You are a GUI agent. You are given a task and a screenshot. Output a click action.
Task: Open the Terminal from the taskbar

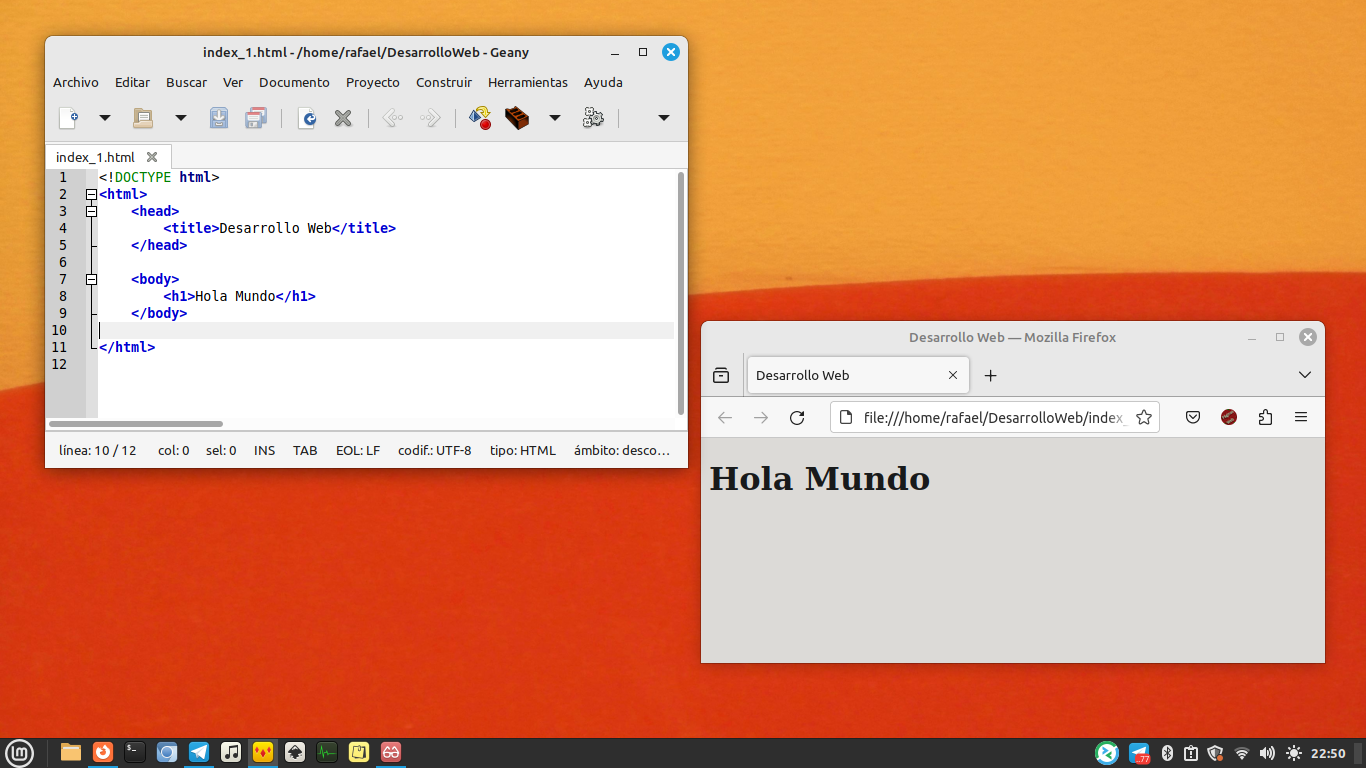coord(135,753)
